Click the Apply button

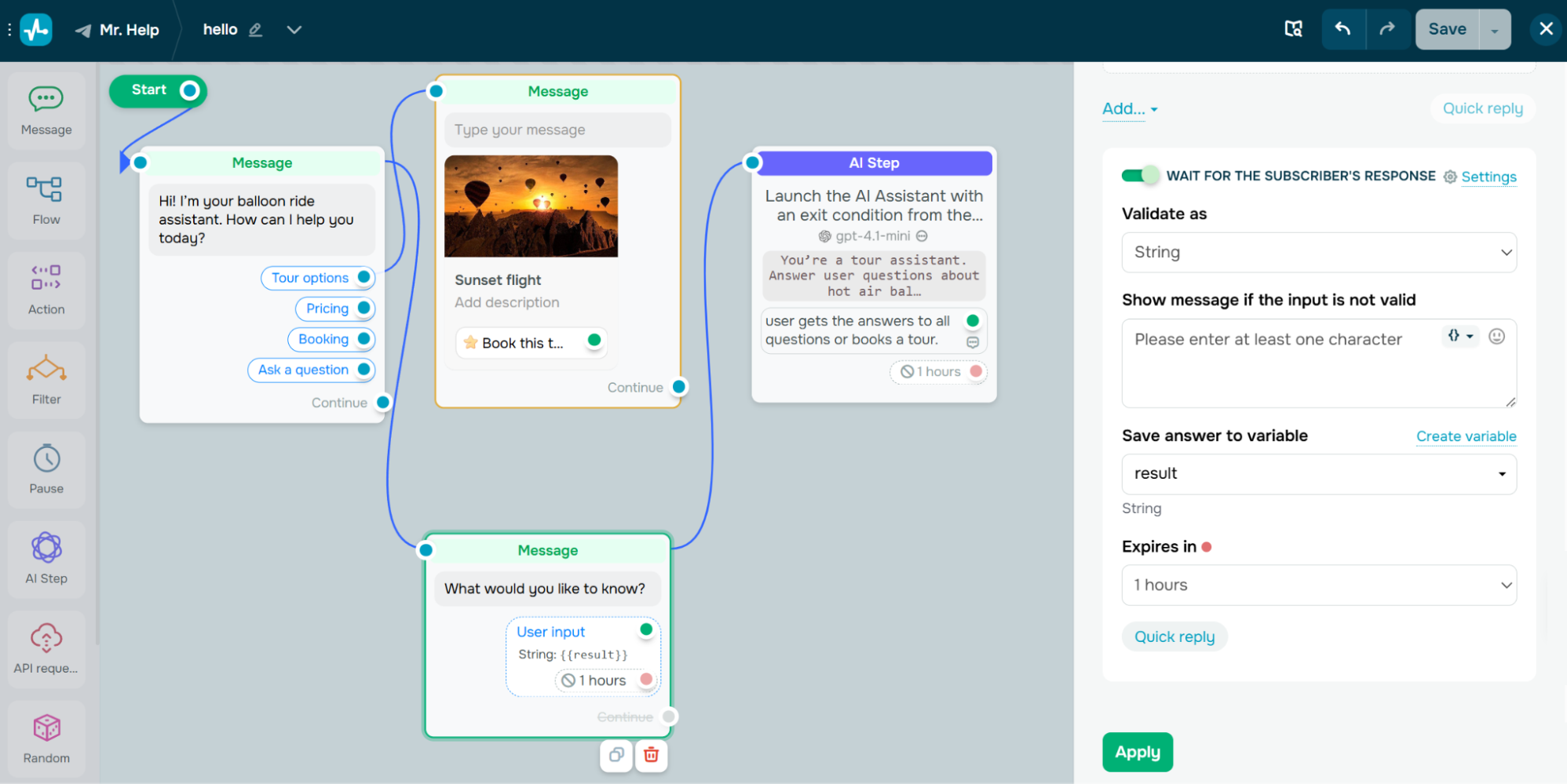1138,752
